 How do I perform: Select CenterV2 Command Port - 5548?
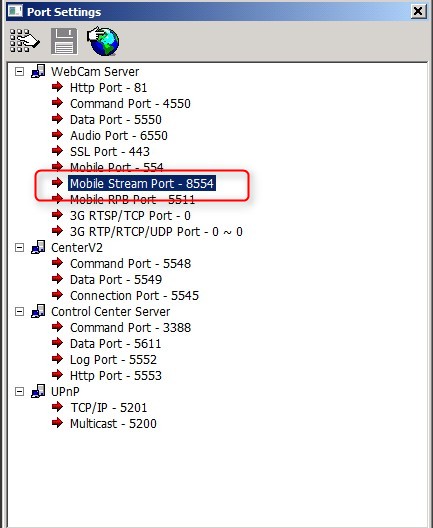point(130,264)
